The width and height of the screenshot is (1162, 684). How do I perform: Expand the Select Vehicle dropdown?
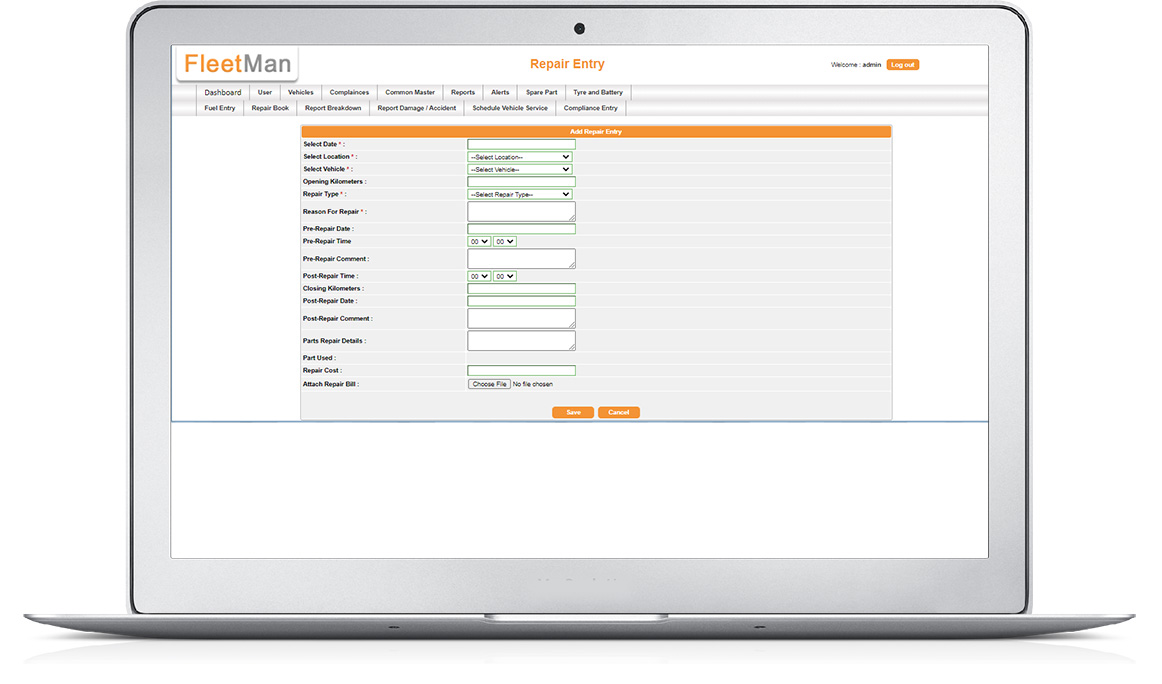(x=520, y=170)
